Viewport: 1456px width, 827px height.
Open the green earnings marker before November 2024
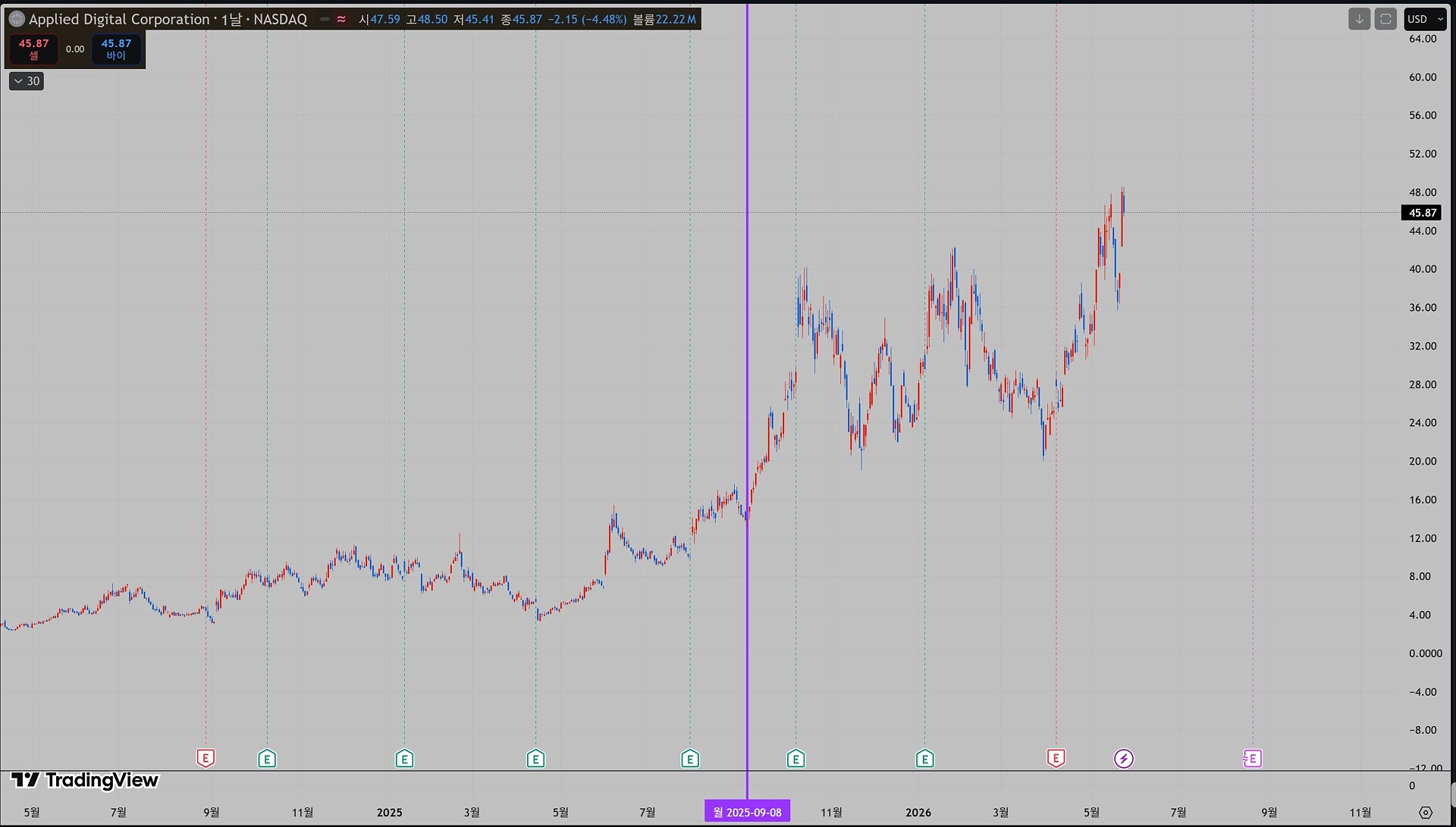pos(267,758)
